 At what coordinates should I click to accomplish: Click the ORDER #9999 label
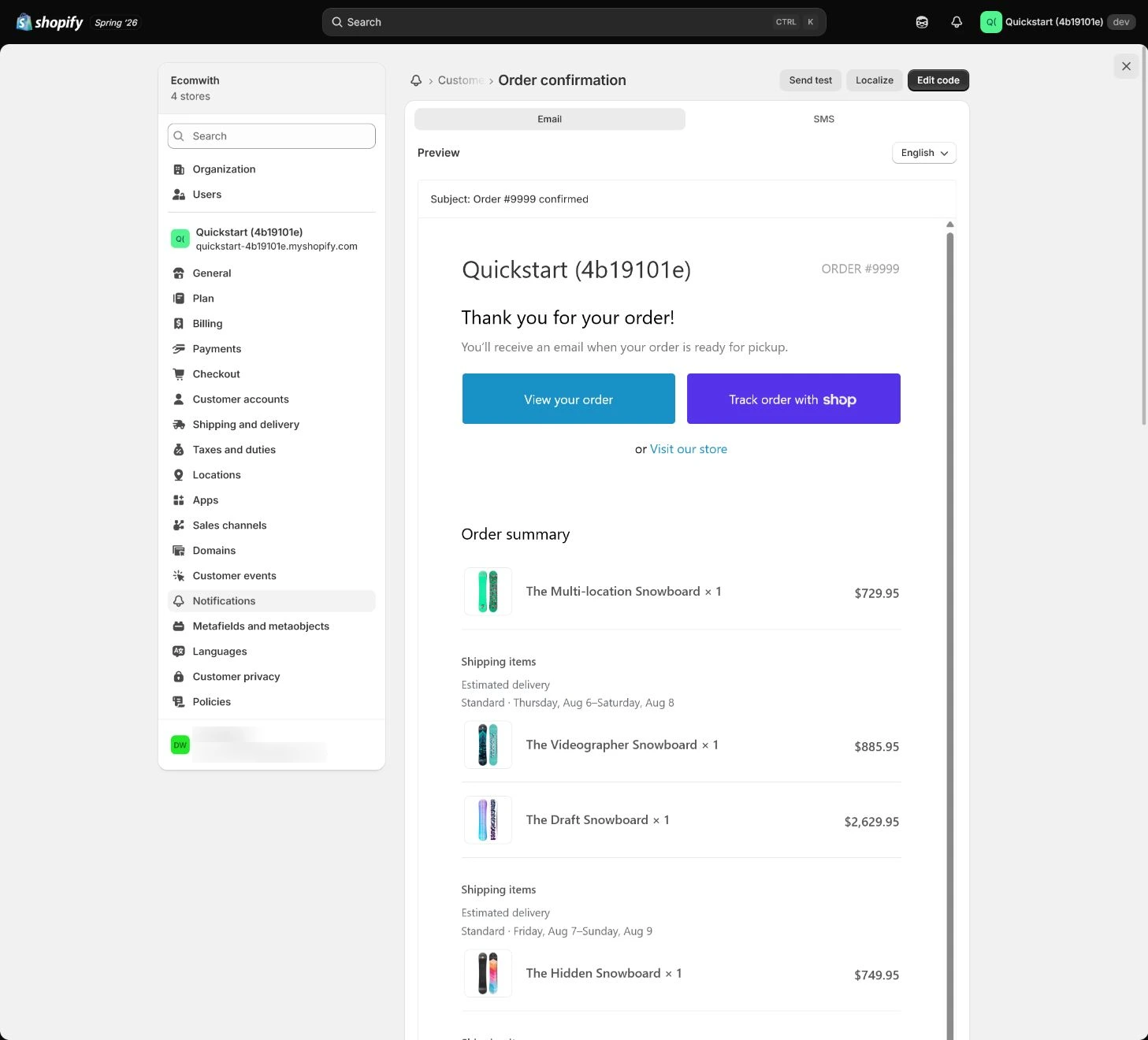point(860,269)
